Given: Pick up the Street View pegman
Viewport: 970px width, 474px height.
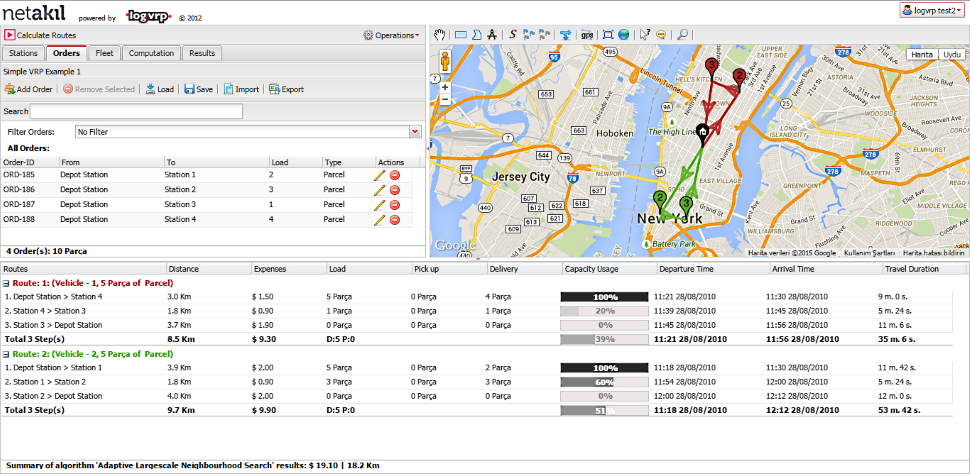Looking at the screenshot, I should coord(445,62).
